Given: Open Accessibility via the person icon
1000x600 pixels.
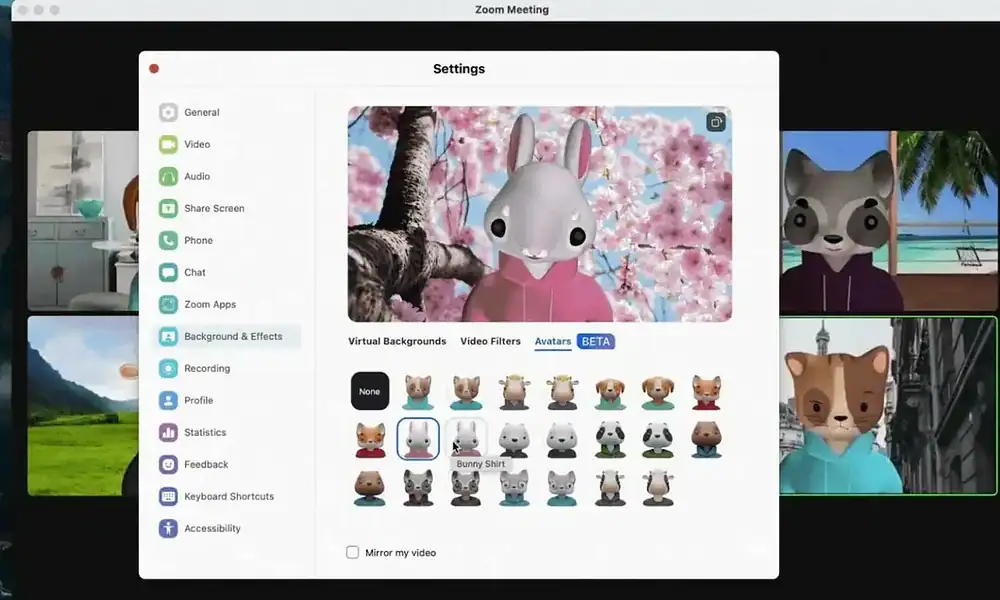Looking at the screenshot, I should [x=168, y=528].
